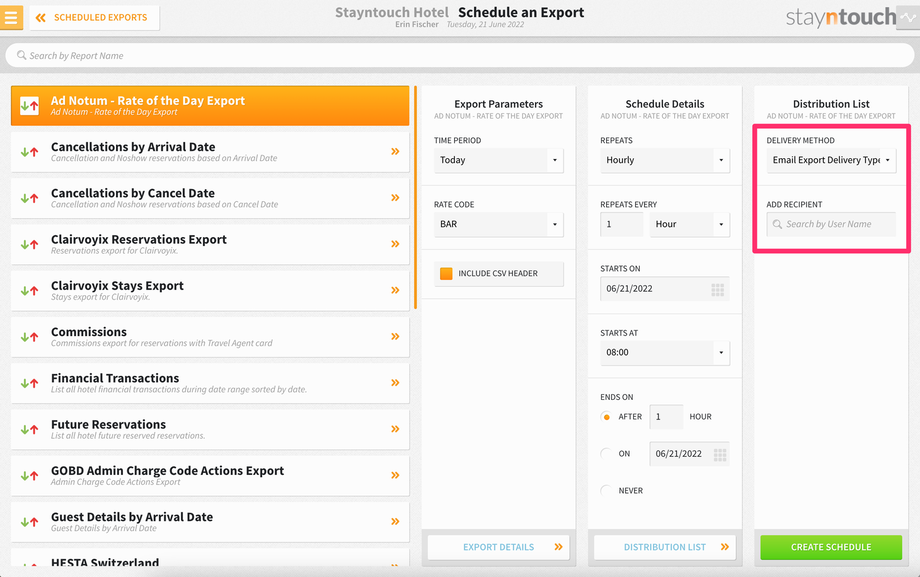
Task: Select the Commissions export
Action: (210, 337)
